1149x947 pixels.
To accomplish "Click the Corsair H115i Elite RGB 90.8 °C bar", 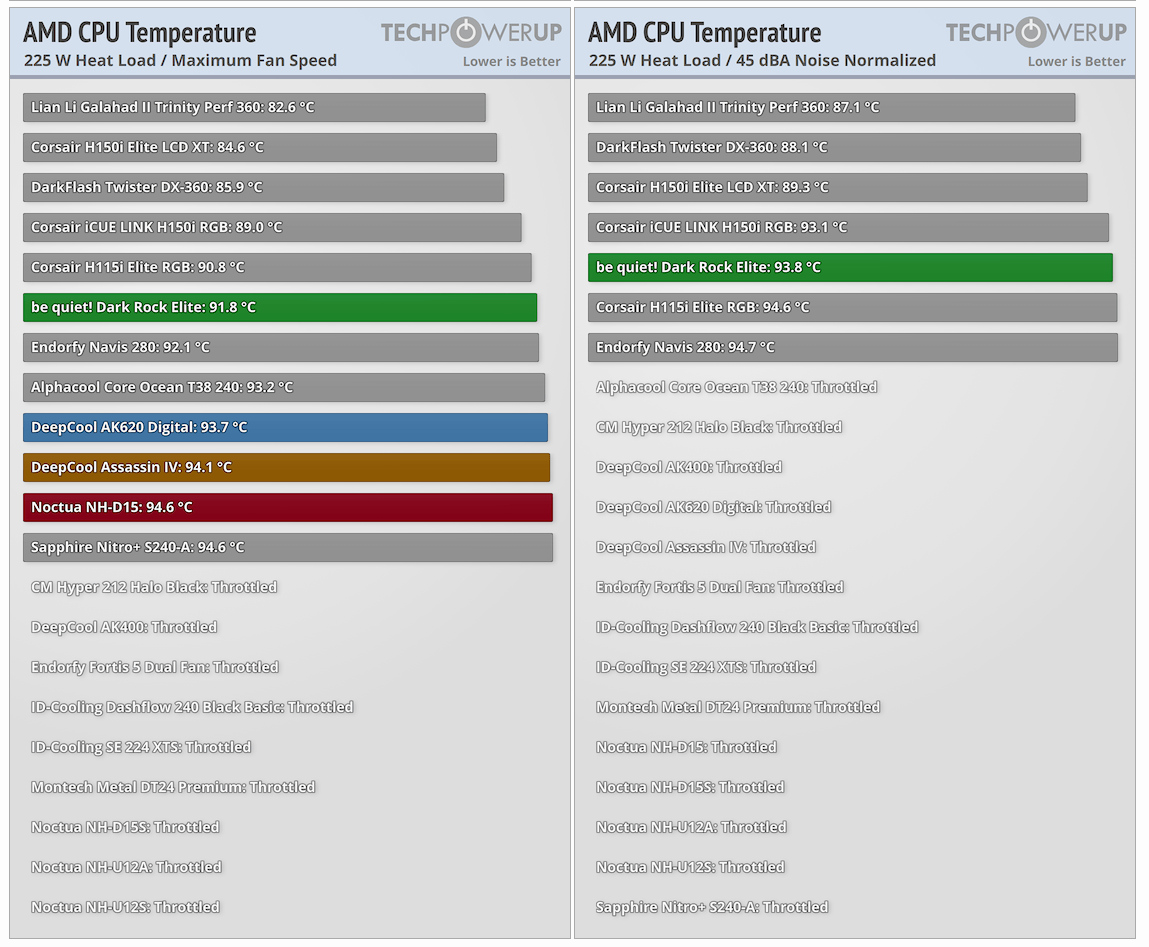I will pos(277,268).
